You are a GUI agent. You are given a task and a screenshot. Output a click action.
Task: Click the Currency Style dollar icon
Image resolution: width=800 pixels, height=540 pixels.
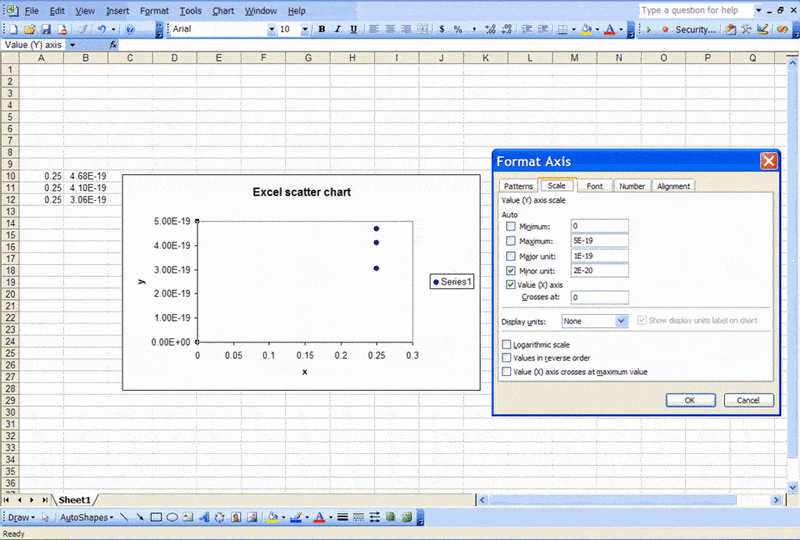click(443, 30)
